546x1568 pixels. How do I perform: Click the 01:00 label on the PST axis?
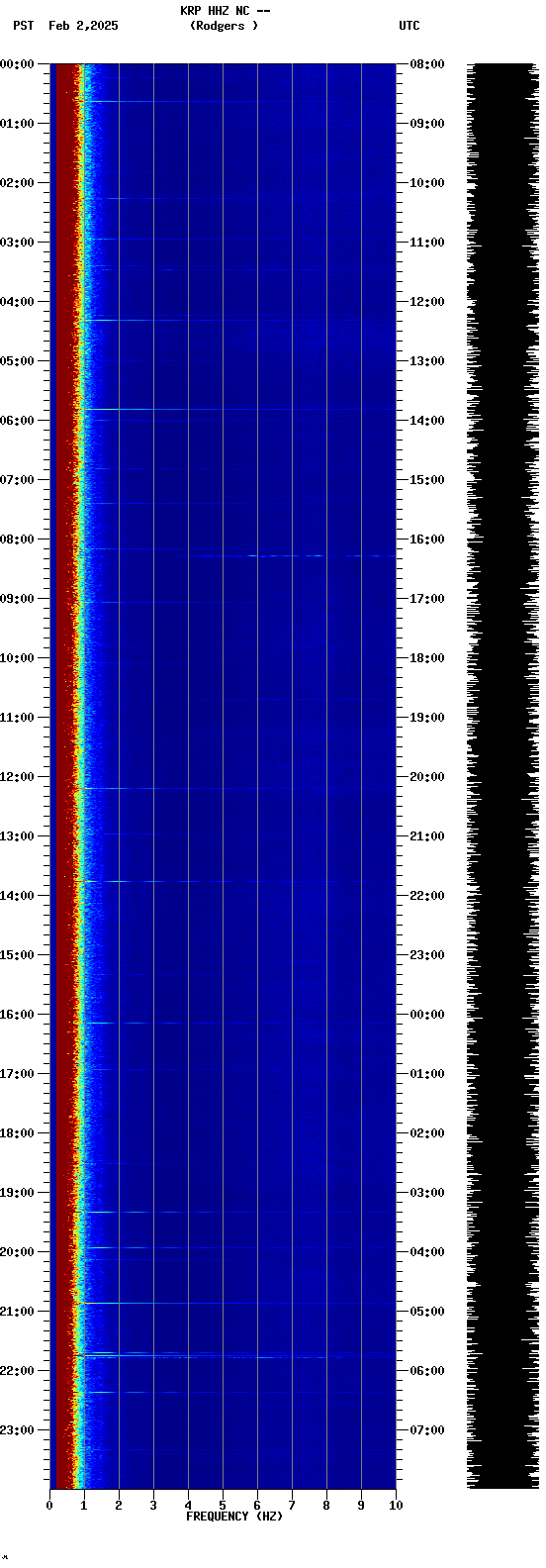17,124
